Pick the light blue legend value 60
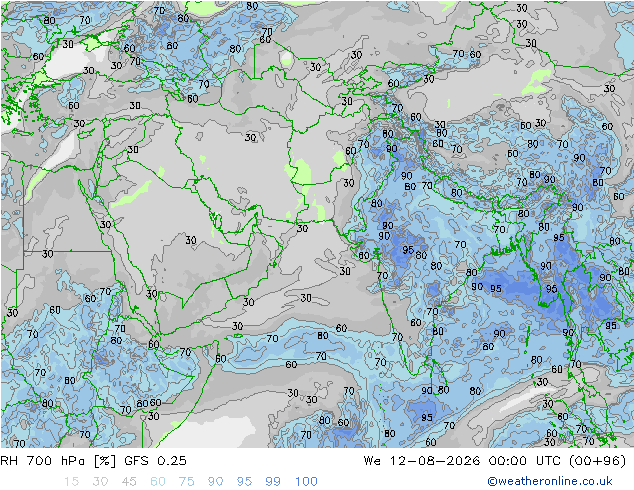 click(x=158, y=482)
